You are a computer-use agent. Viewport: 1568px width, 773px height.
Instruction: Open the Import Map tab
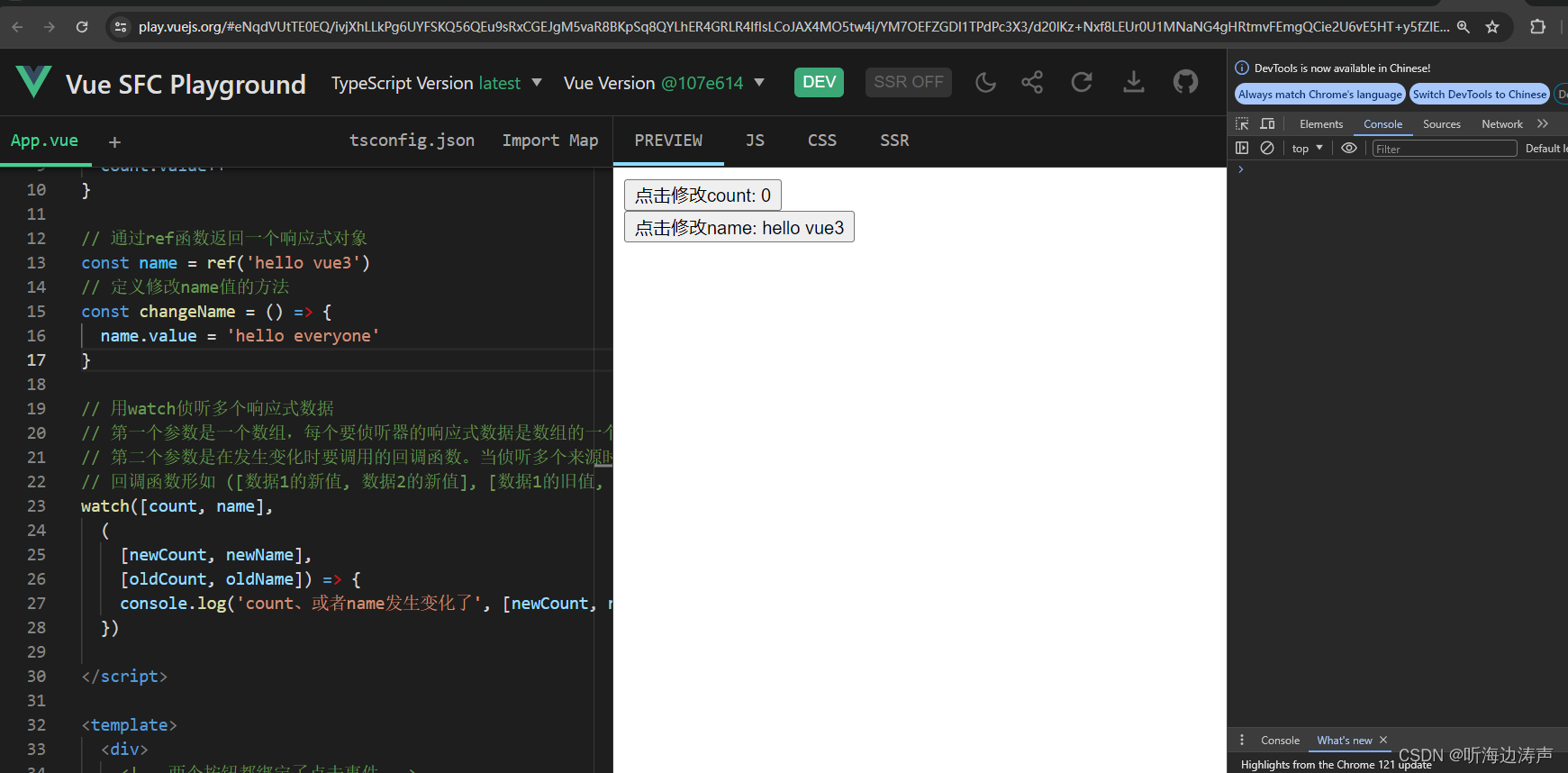tap(550, 141)
